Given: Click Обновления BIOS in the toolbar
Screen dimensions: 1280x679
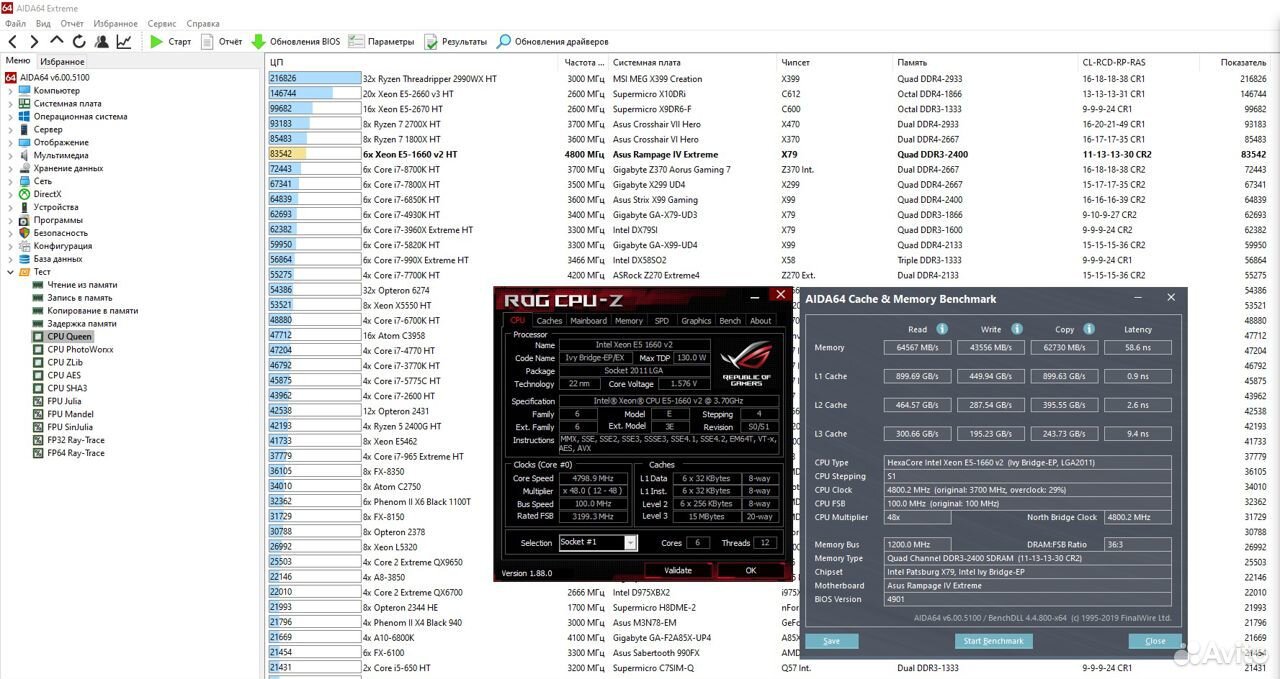Looking at the screenshot, I should click(x=296, y=42).
